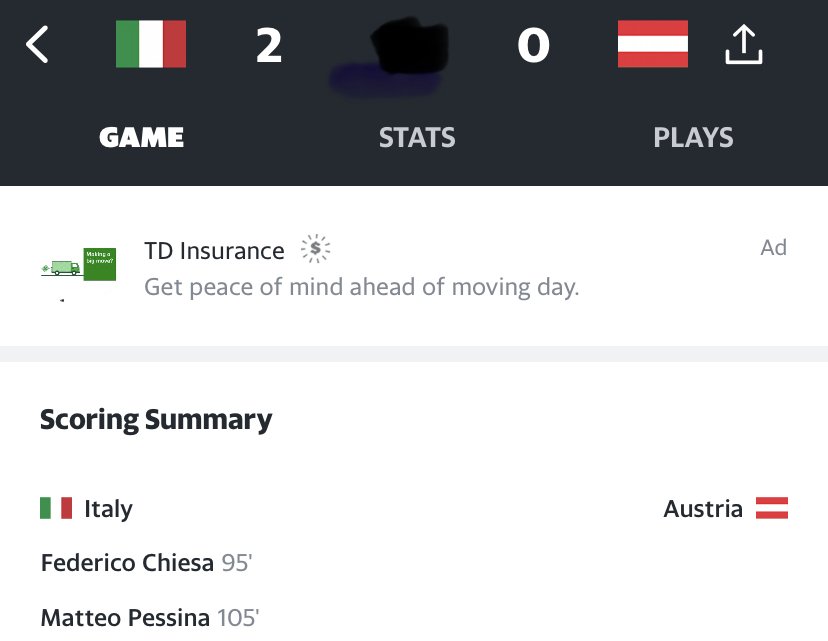
Task: Click the small Italy flag in Scoring Summary
Action: point(56,508)
